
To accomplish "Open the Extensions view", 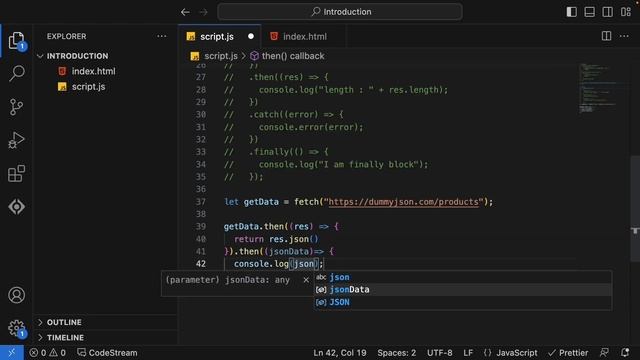I will click(x=16, y=173).
